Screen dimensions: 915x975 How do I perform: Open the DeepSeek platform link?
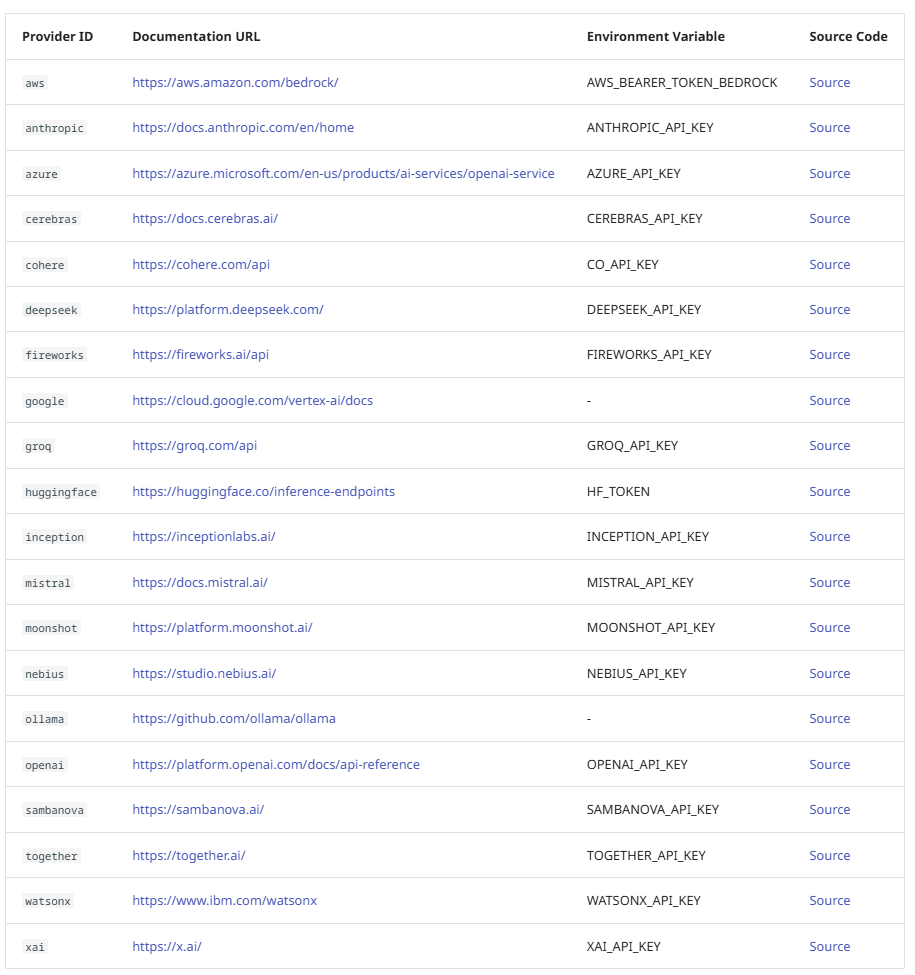228,310
